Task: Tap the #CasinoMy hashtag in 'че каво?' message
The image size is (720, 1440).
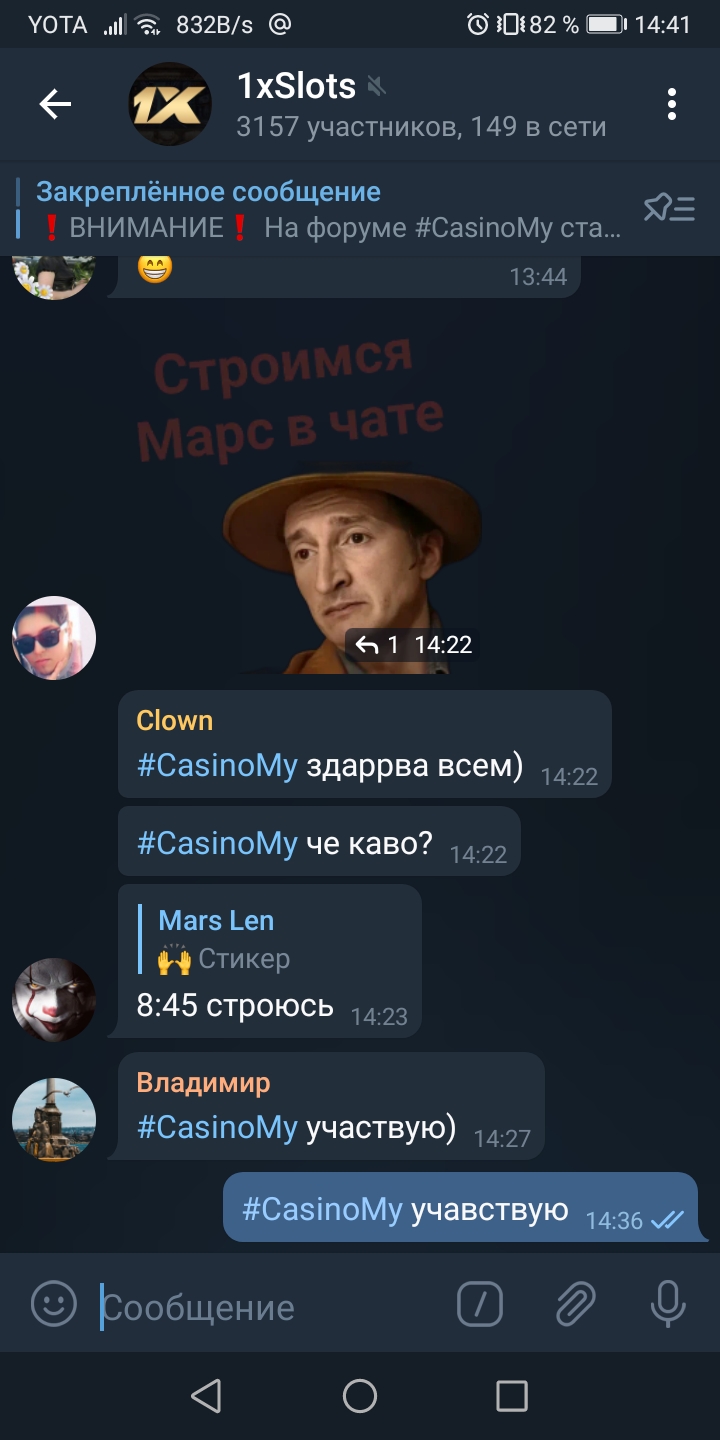Action: pyautogui.click(x=217, y=843)
